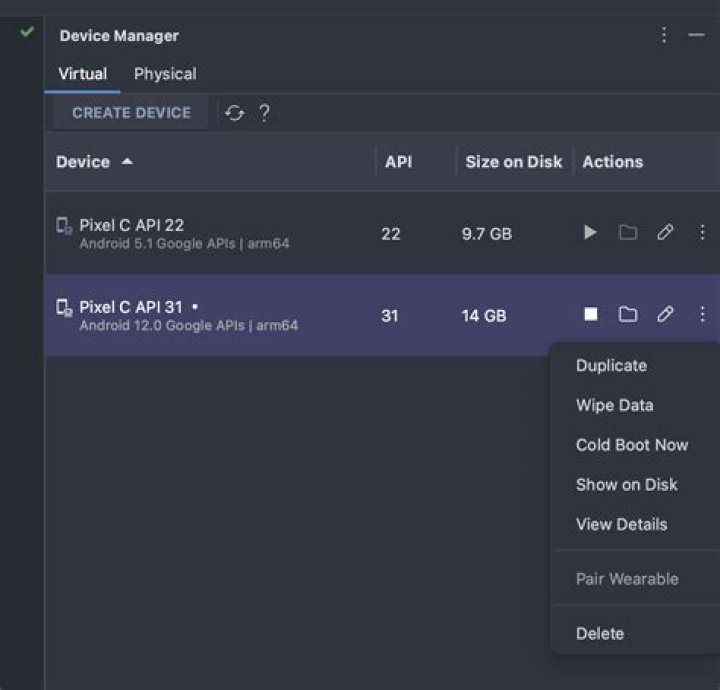
Task: Select Cold Boot Now menu entry
Action: [x=632, y=445]
